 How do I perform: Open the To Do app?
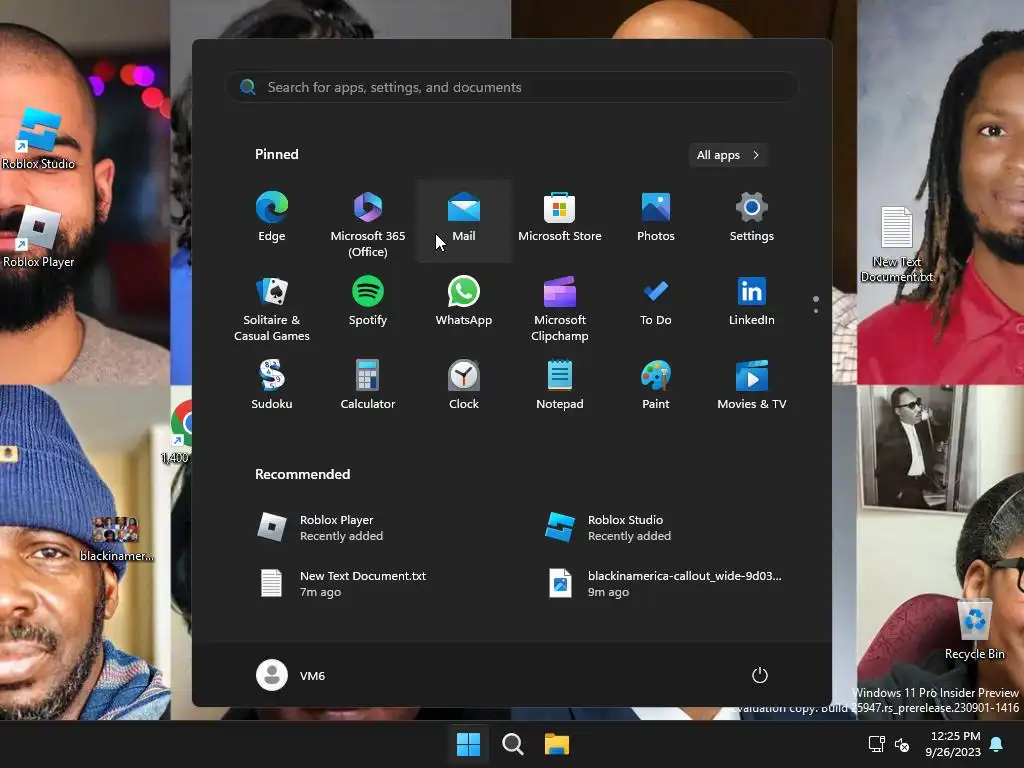click(656, 302)
